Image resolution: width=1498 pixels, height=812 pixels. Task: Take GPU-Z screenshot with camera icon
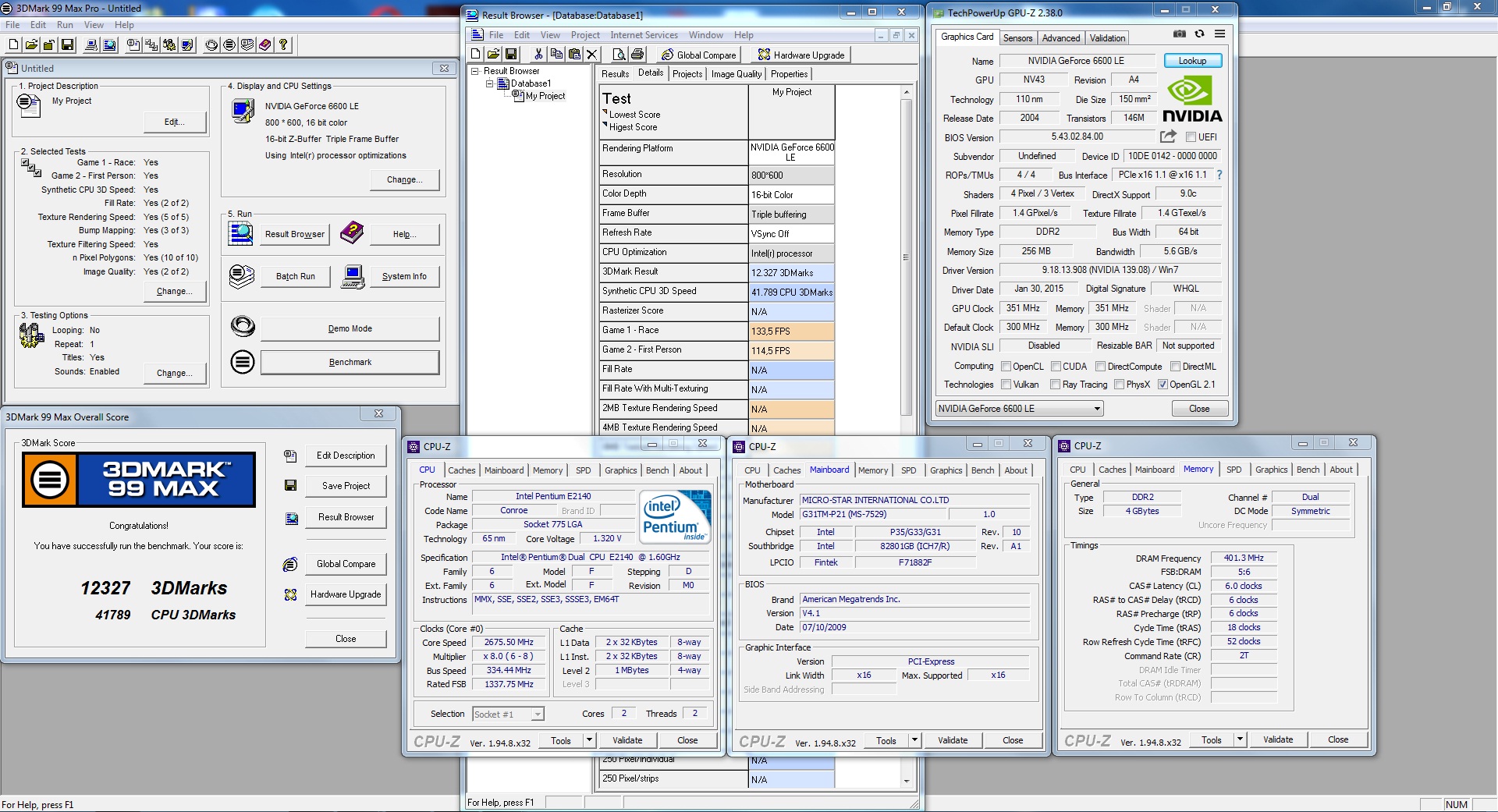[x=1180, y=34]
